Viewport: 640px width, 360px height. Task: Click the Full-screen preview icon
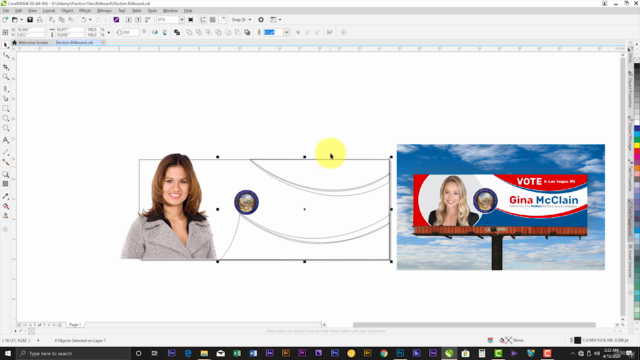191,20
